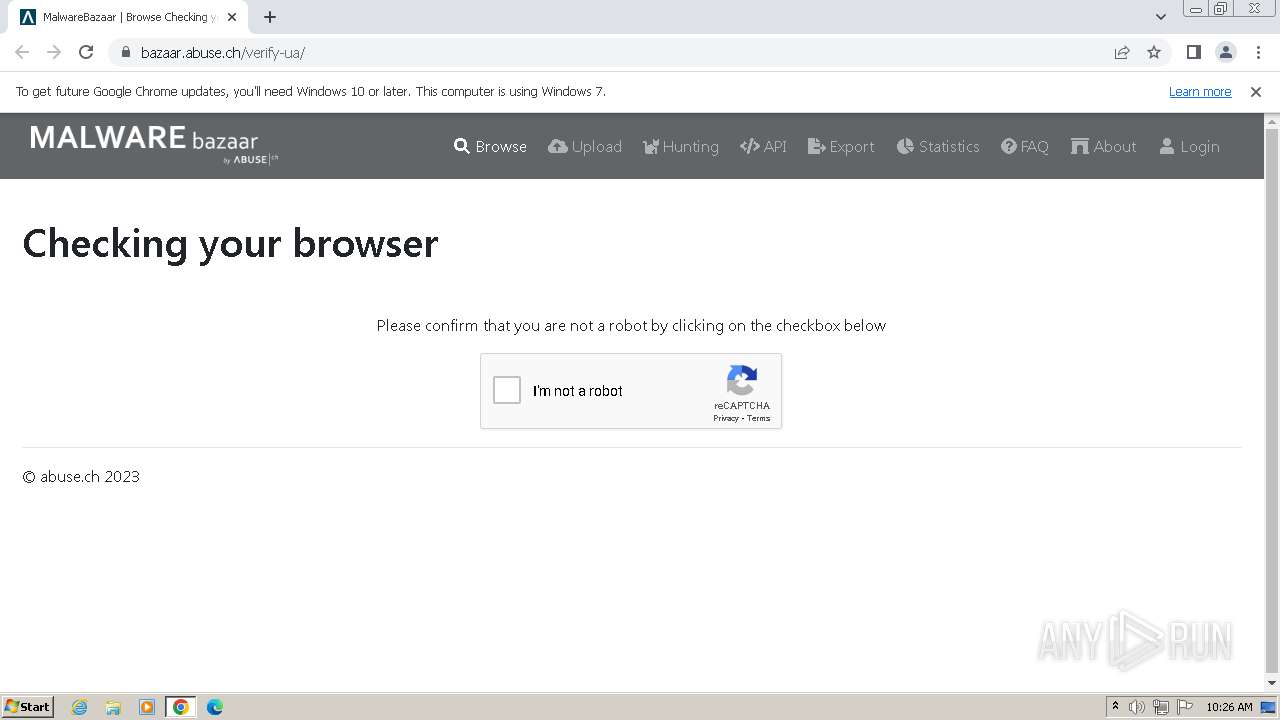Open the About page
The width and height of the screenshot is (1280, 720).
click(x=1104, y=146)
